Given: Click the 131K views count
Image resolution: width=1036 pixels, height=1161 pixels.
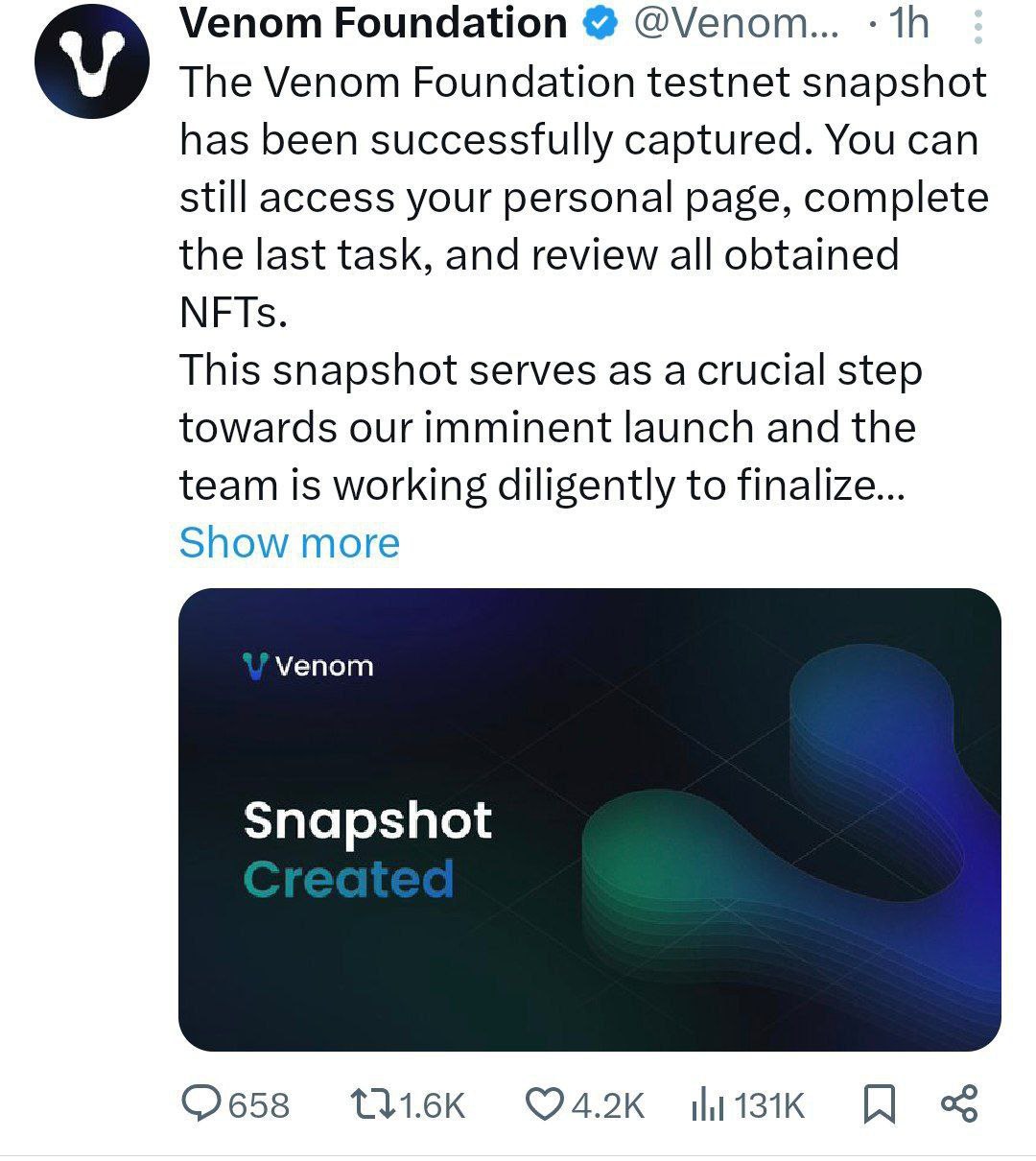Looking at the screenshot, I should click(769, 1105).
